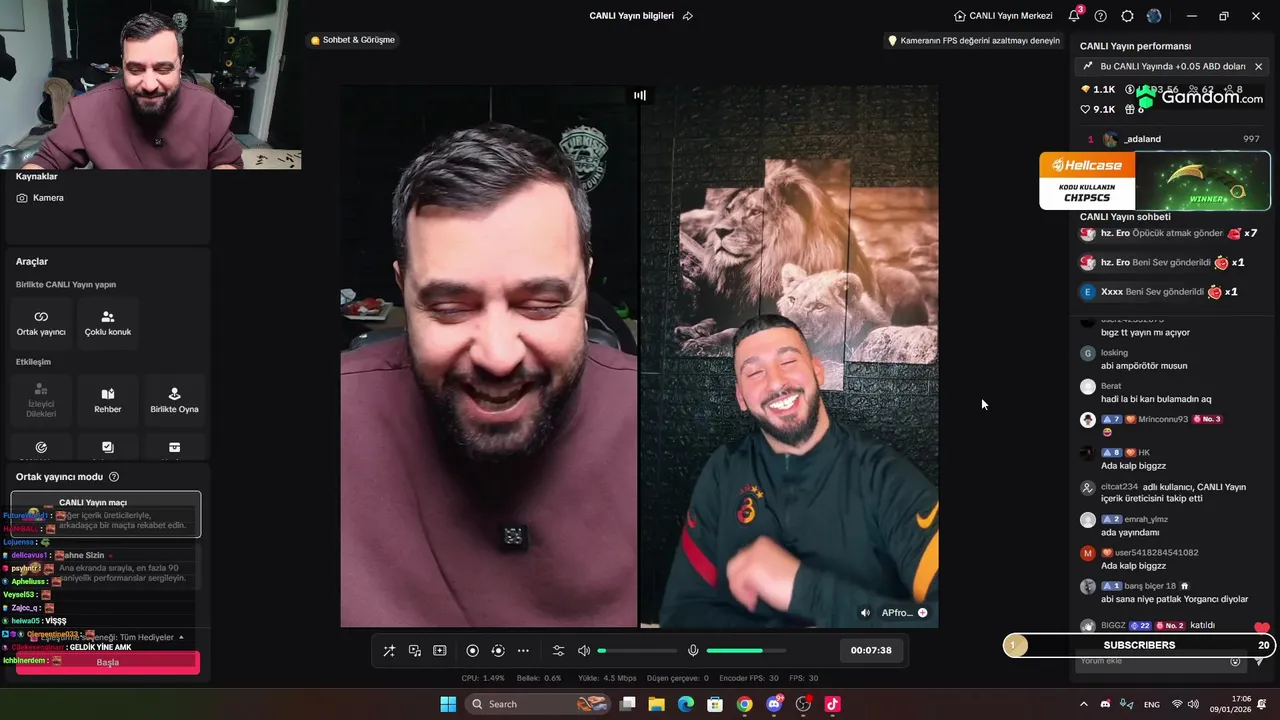Open the three-dots more options menu
The height and width of the screenshot is (720, 1280).
point(523,650)
